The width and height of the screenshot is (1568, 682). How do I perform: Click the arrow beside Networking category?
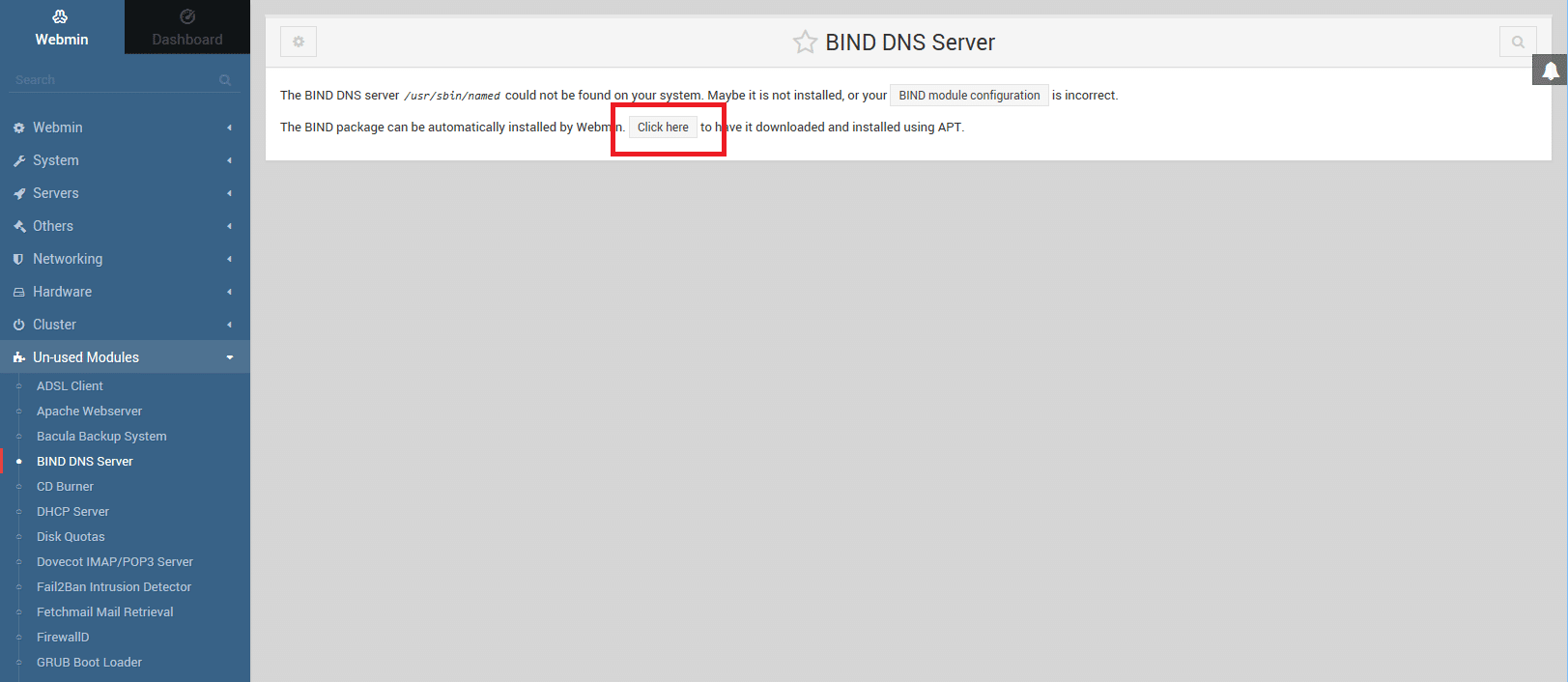tap(229, 259)
